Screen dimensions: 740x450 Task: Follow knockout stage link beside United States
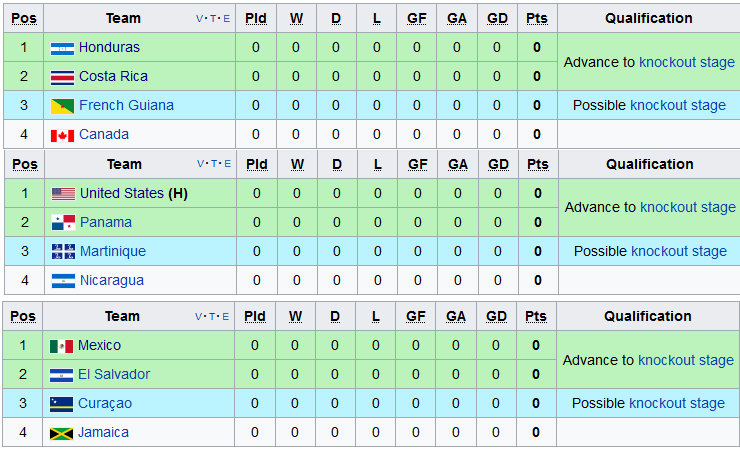pyautogui.click(x=688, y=207)
